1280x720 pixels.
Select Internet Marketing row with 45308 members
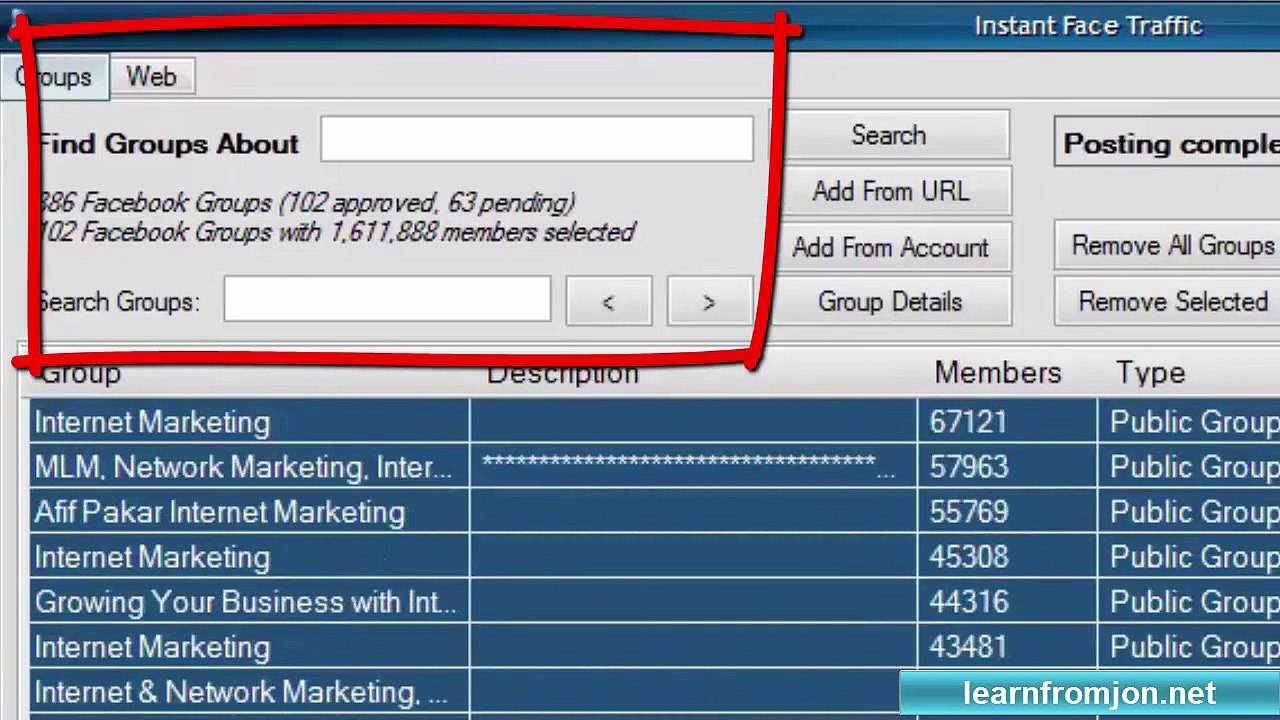[654, 557]
